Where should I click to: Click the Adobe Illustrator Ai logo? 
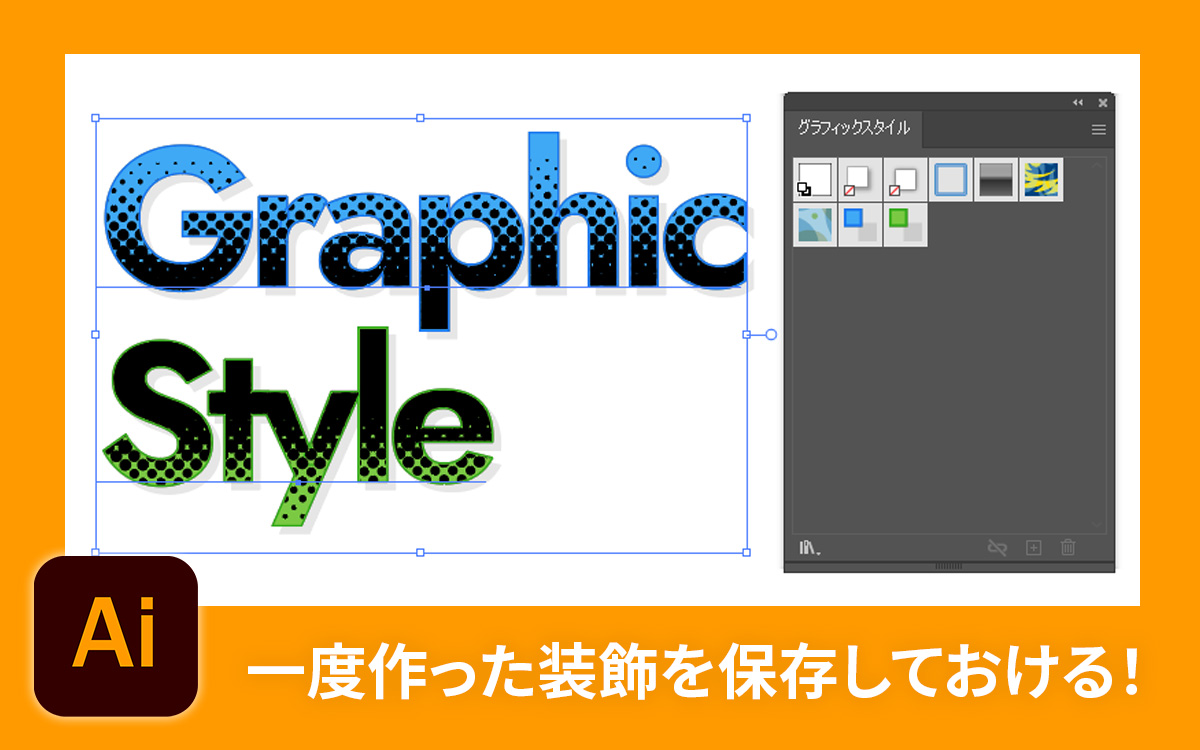115,636
